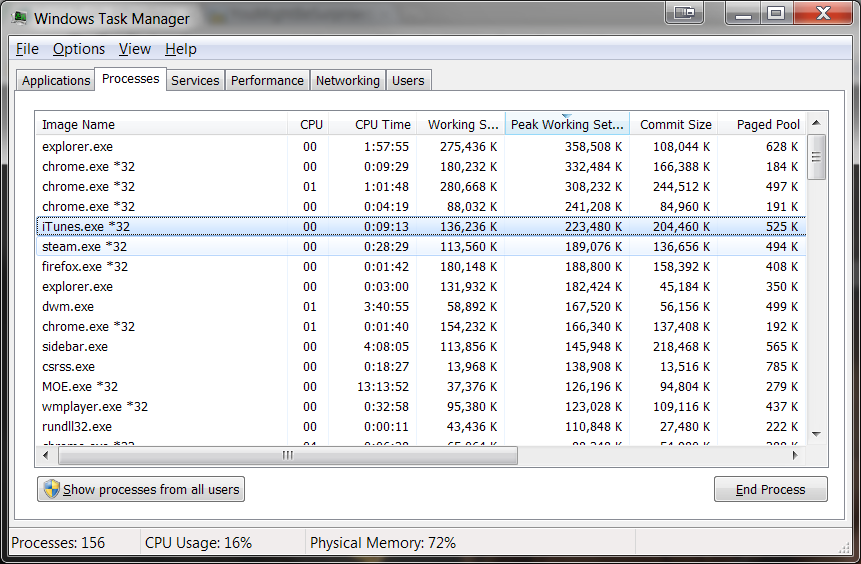Sort by Image Name column header
Image resolution: width=861 pixels, height=564 pixels.
click(161, 124)
